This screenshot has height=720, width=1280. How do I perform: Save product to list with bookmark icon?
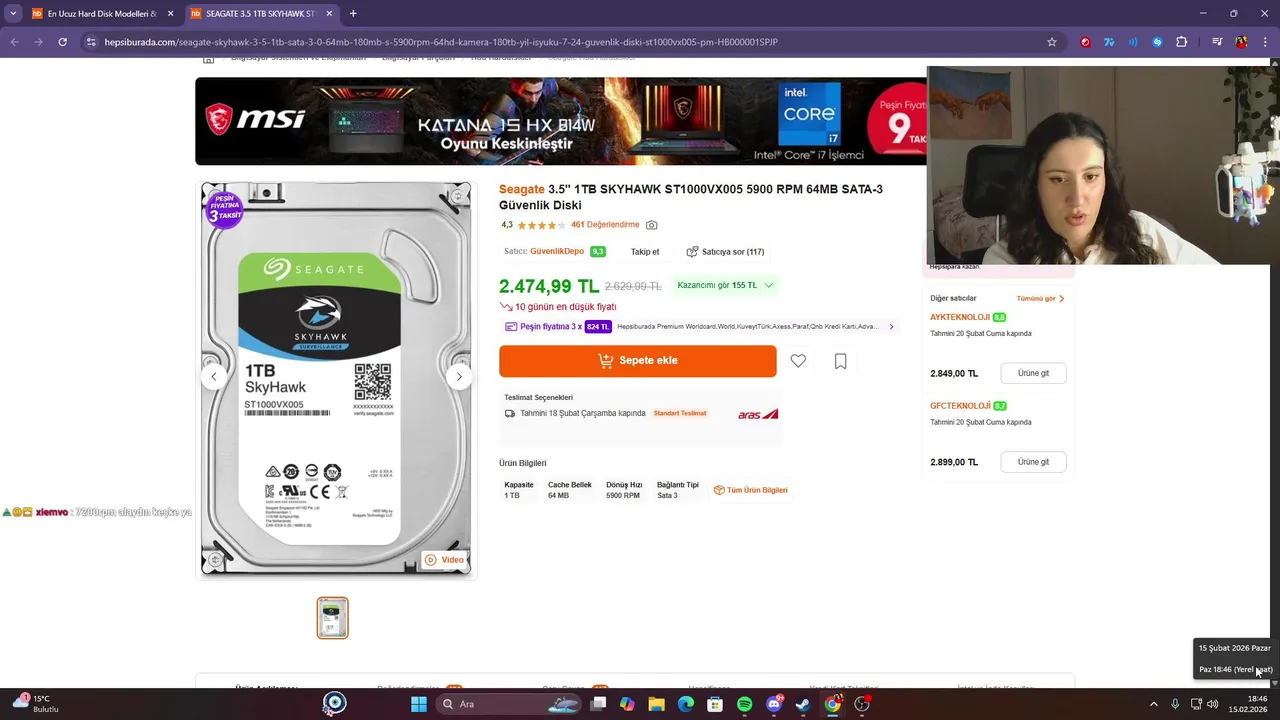click(840, 361)
